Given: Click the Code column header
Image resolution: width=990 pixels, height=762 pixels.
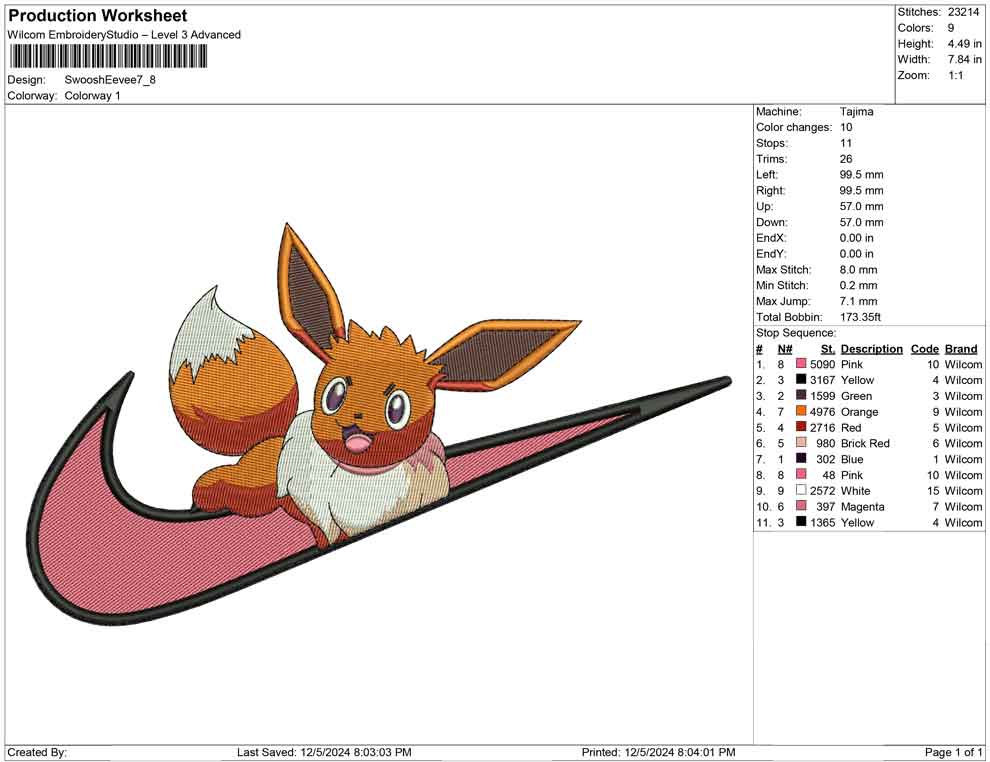Looking at the screenshot, I should pyautogui.click(x=925, y=348).
